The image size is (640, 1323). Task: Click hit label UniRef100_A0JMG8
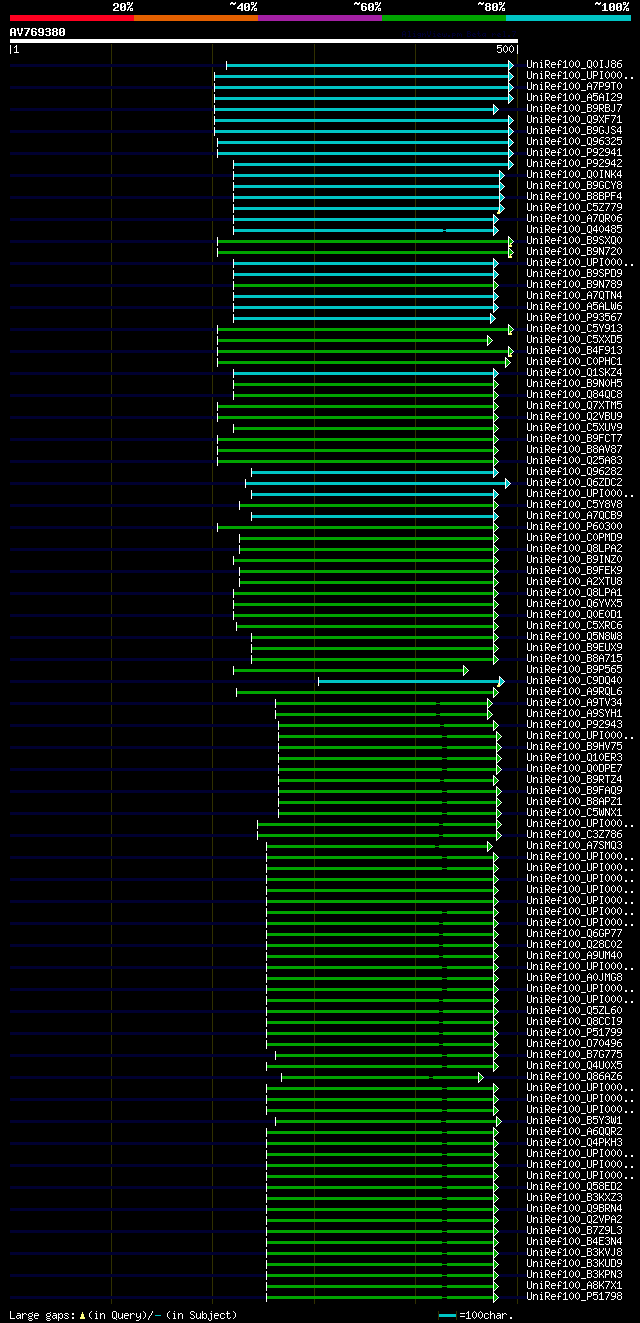click(574, 978)
